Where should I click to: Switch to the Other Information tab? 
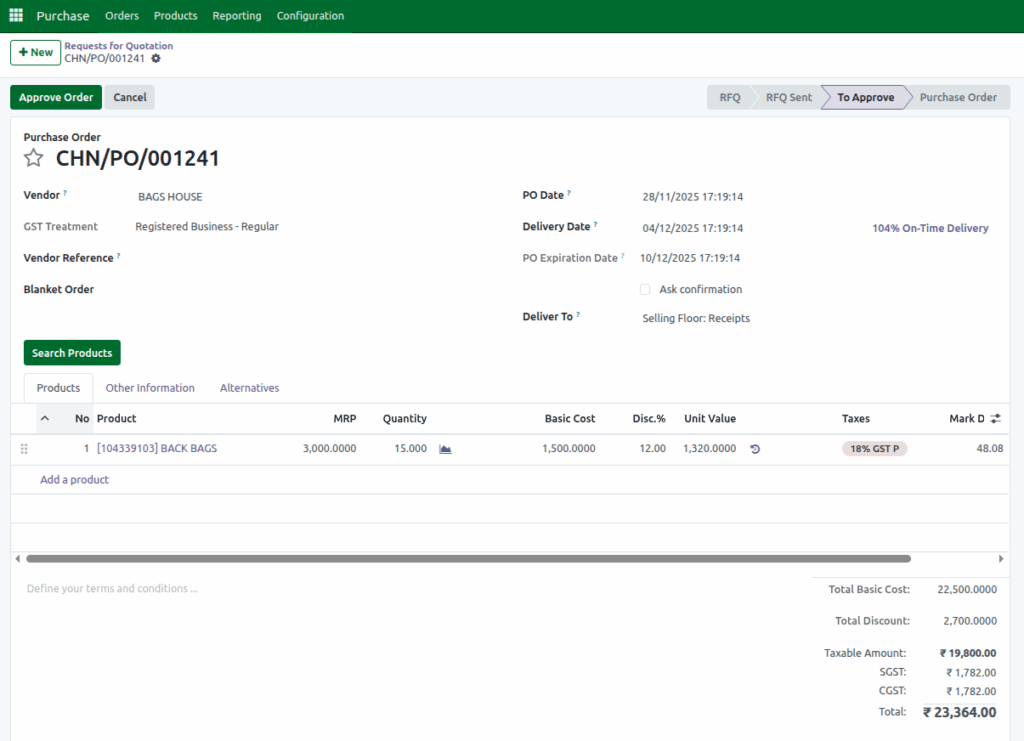[150, 388]
